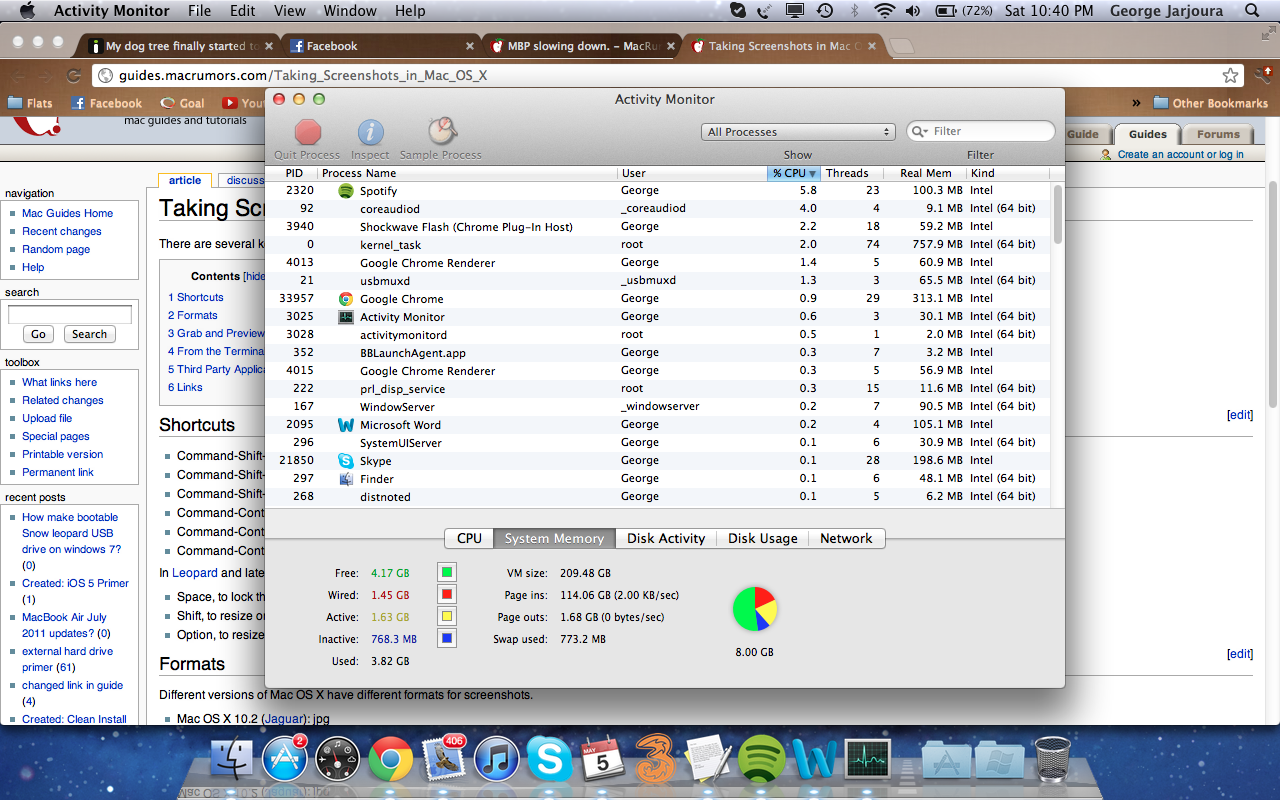Viewport: 1280px width, 800px height.
Task: Open Microsoft Word from the Dock
Action: click(x=814, y=759)
